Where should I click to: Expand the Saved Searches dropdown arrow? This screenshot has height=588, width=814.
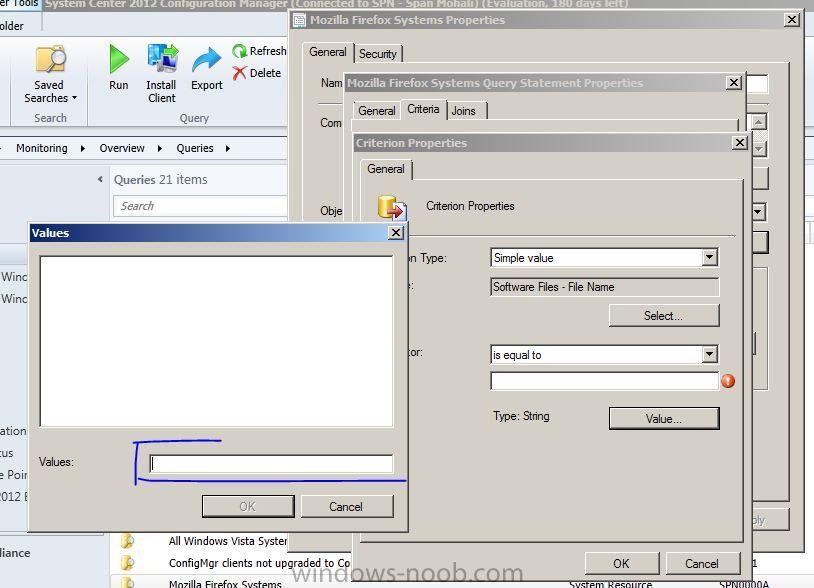74,98
